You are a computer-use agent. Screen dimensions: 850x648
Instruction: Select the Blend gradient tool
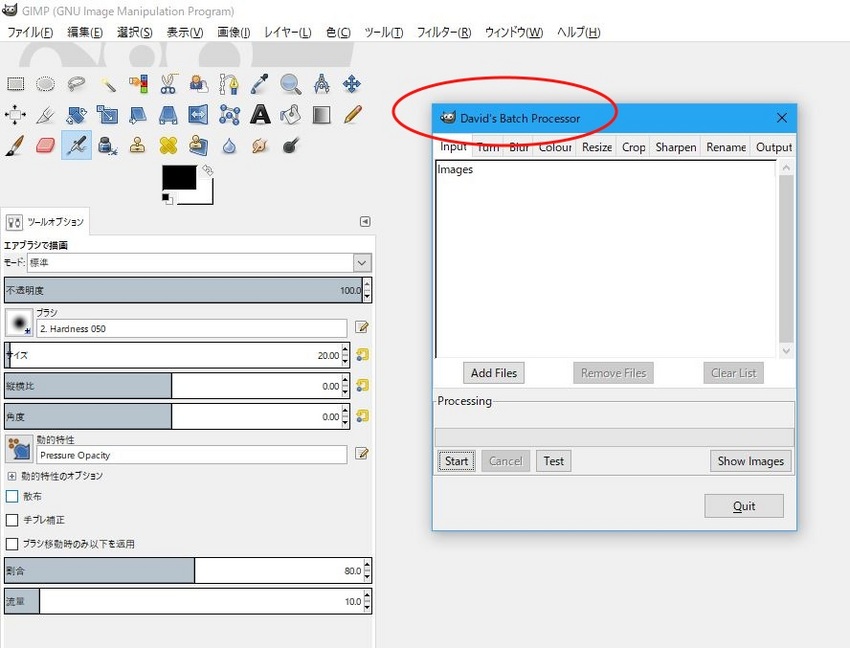click(321, 115)
